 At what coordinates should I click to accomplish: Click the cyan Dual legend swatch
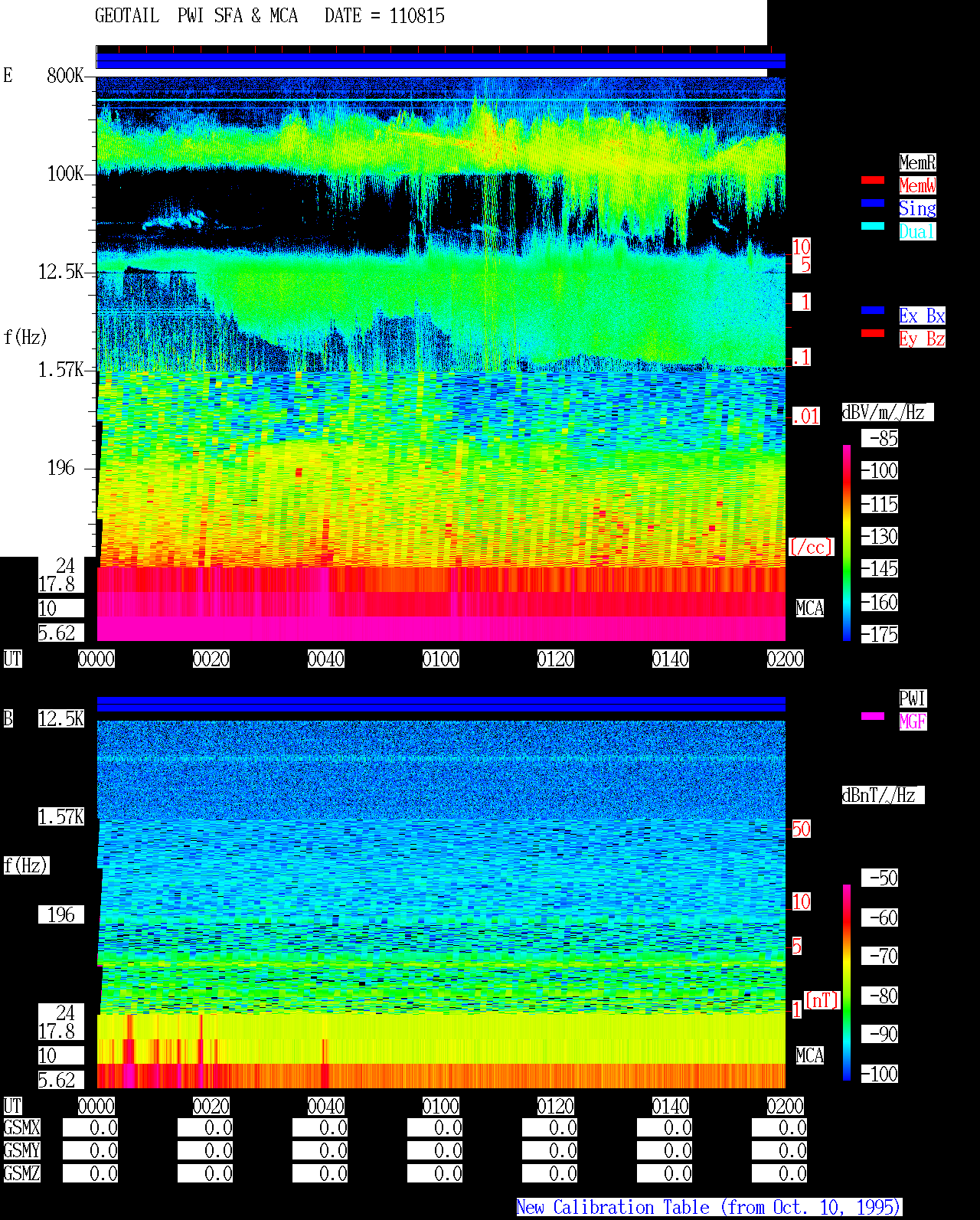(x=873, y=226)
